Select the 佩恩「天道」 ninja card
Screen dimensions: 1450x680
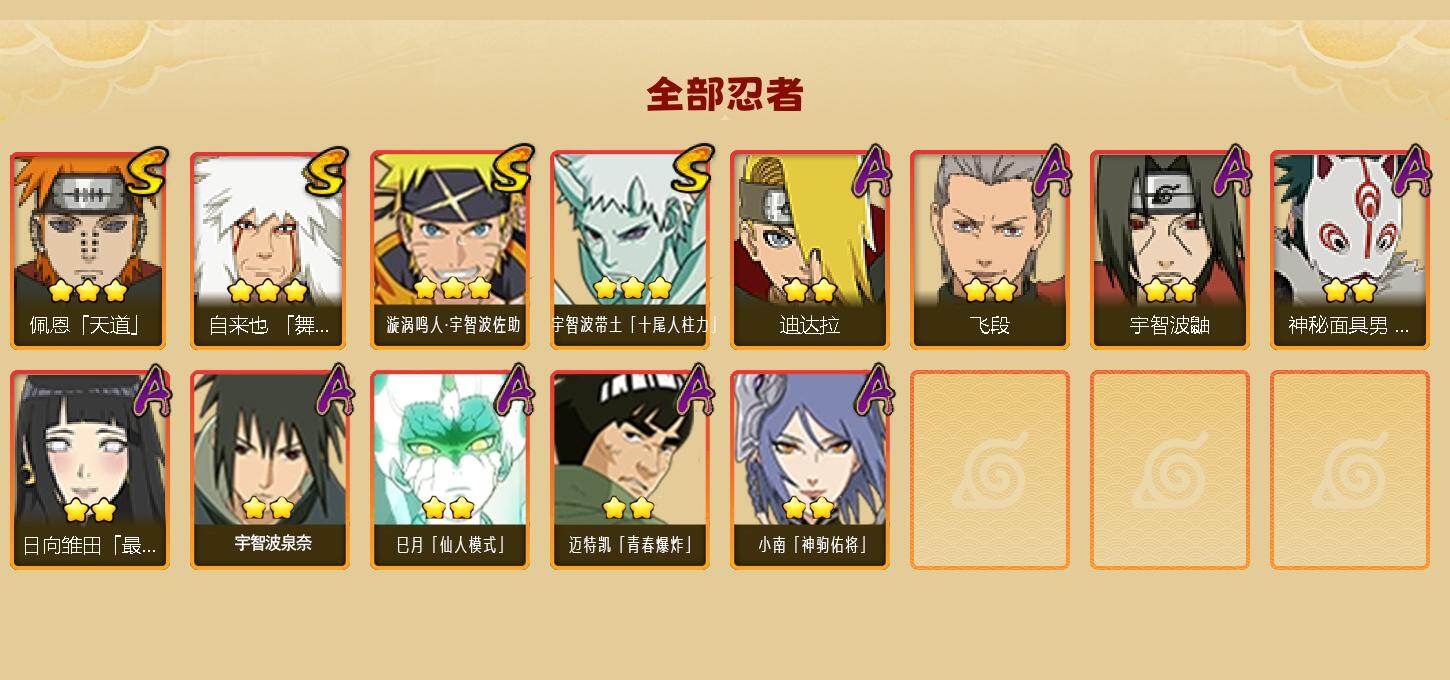[90, 250]
